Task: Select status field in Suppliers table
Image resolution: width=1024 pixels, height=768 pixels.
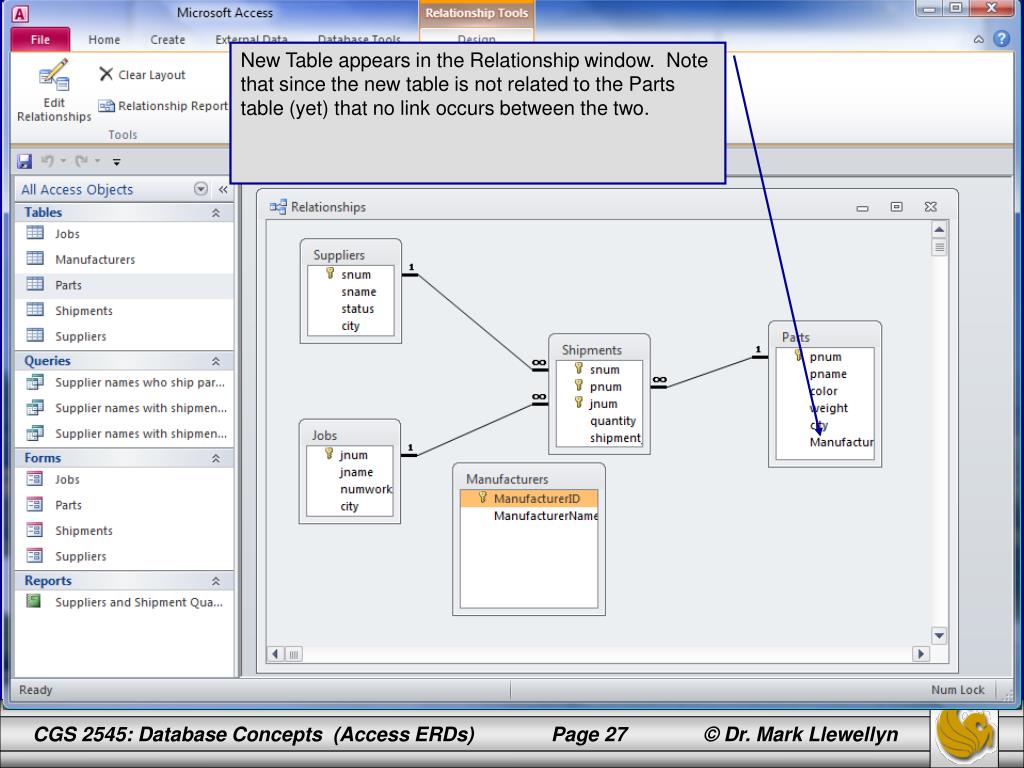Action: click(351, 309)
